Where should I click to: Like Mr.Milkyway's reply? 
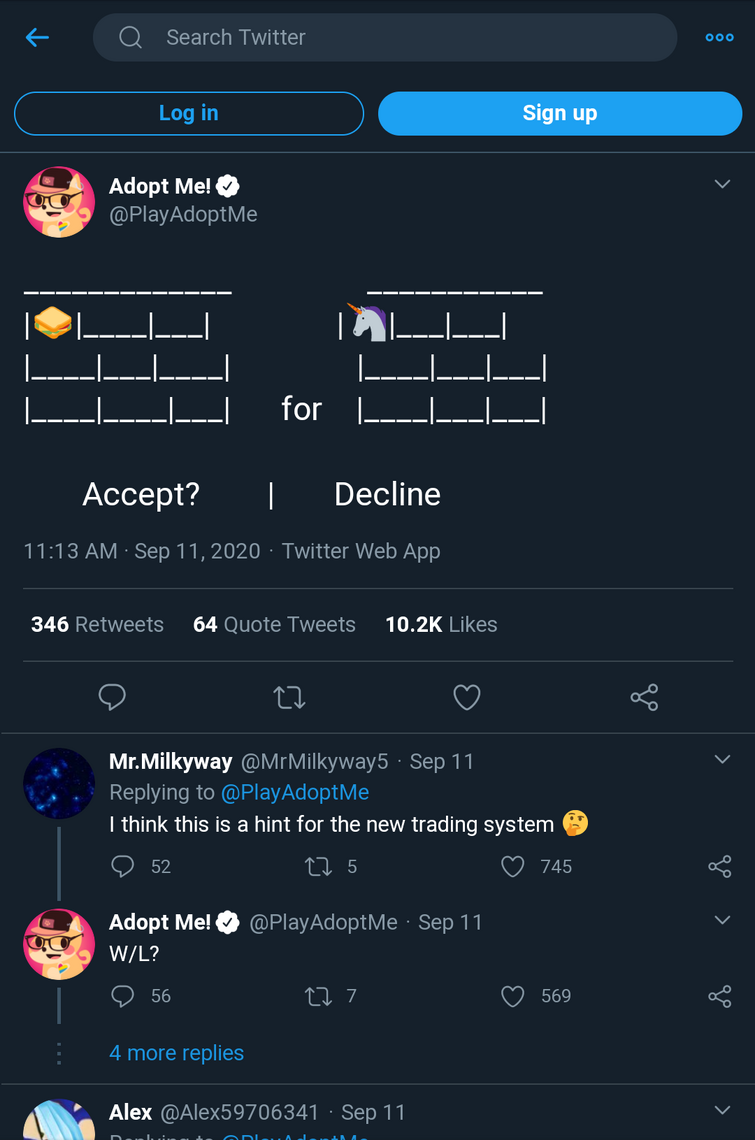point(513,867)
